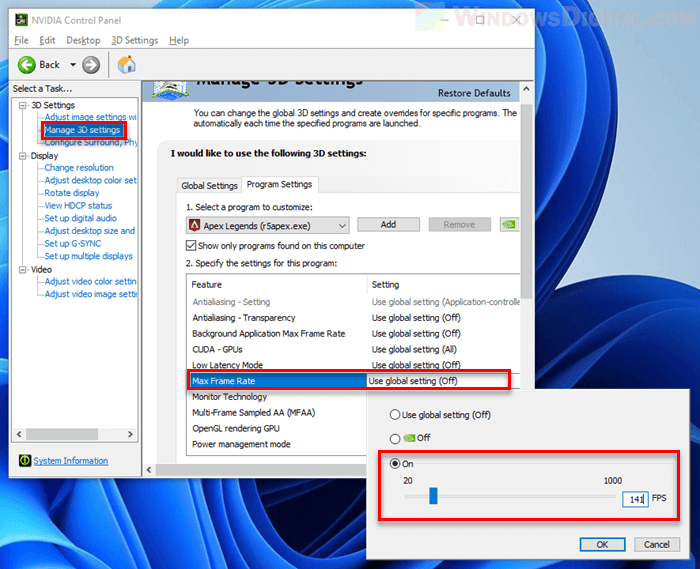This screenshot has height=569, width=700.
Task: Select Set up multiple displays item
Action: pos(88,256)
